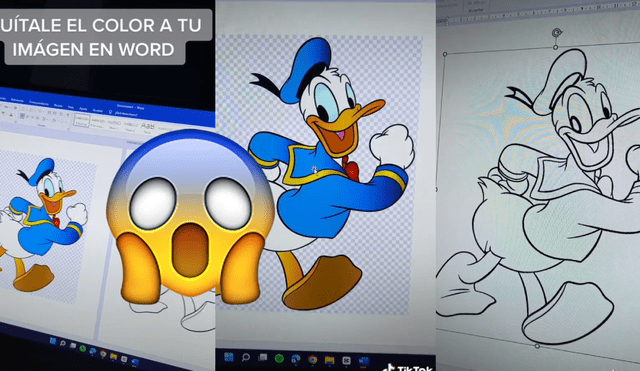Viewport: 640px width, 371px height.
Task: Switch to the Vista ribbon tab
Action: pyautogui.click(x=71, y=107)
